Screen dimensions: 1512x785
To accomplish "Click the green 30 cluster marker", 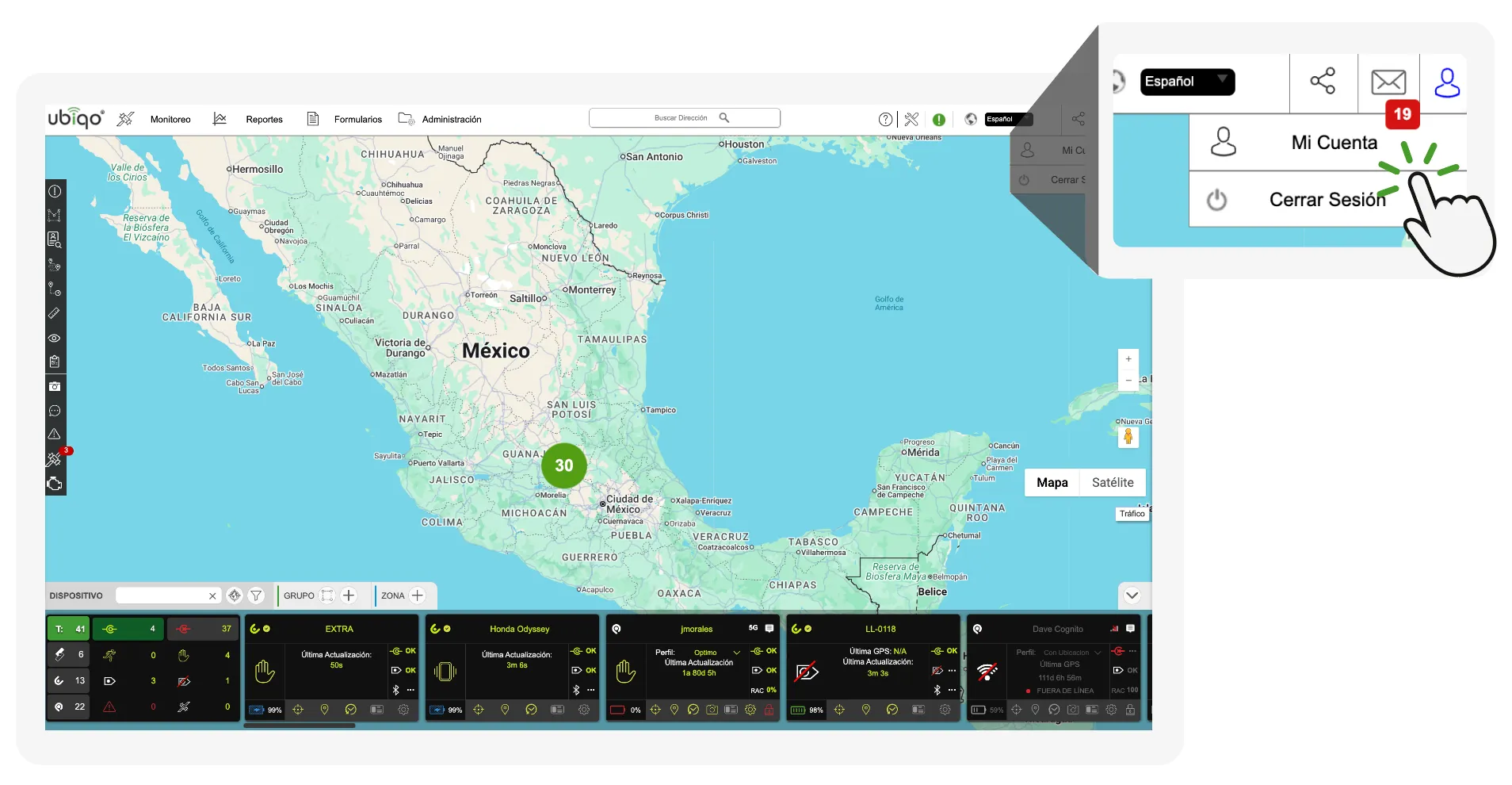I will pos(564,465).
